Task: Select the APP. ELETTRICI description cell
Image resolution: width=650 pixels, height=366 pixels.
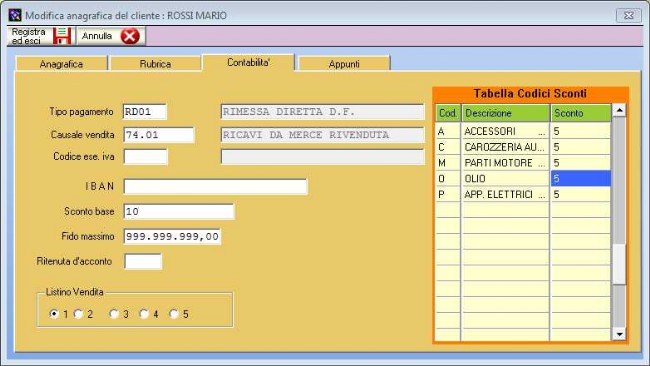Action: click(505, 194)
